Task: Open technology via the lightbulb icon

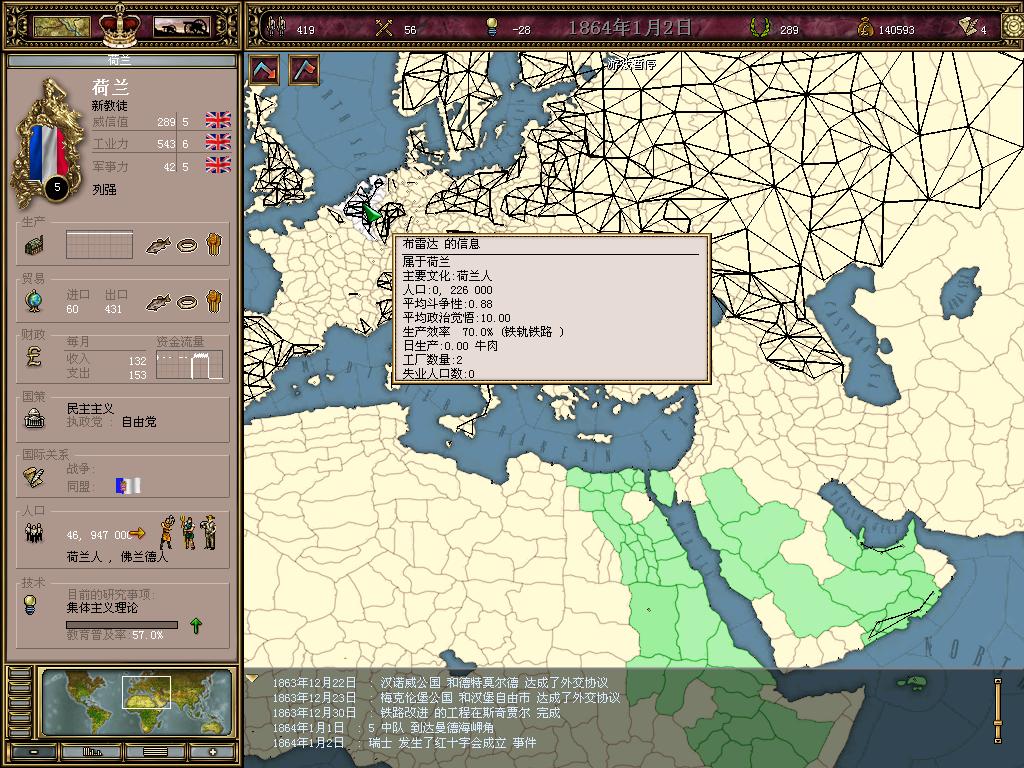Action: [x=30, y=605]
